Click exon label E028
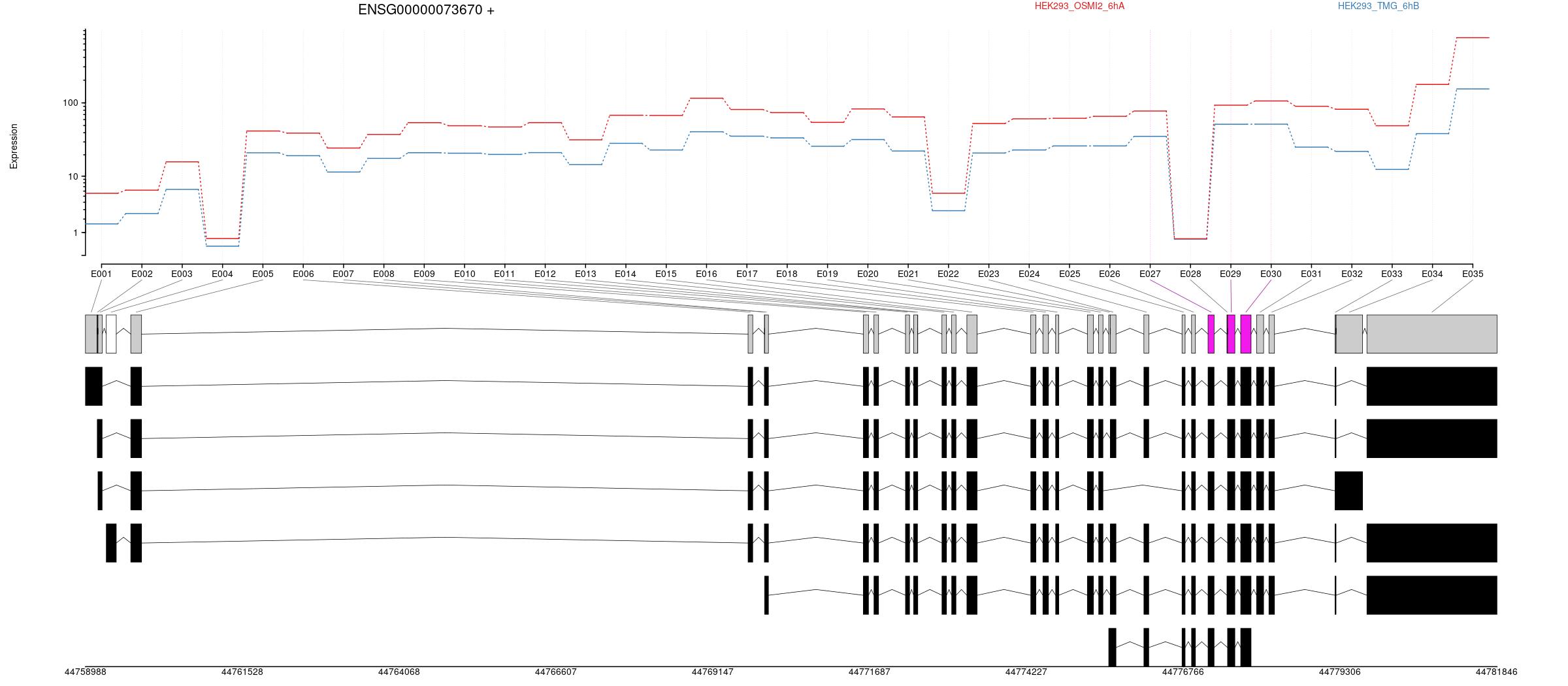Screen dimensions: 1568x686 pos(1190,274)
